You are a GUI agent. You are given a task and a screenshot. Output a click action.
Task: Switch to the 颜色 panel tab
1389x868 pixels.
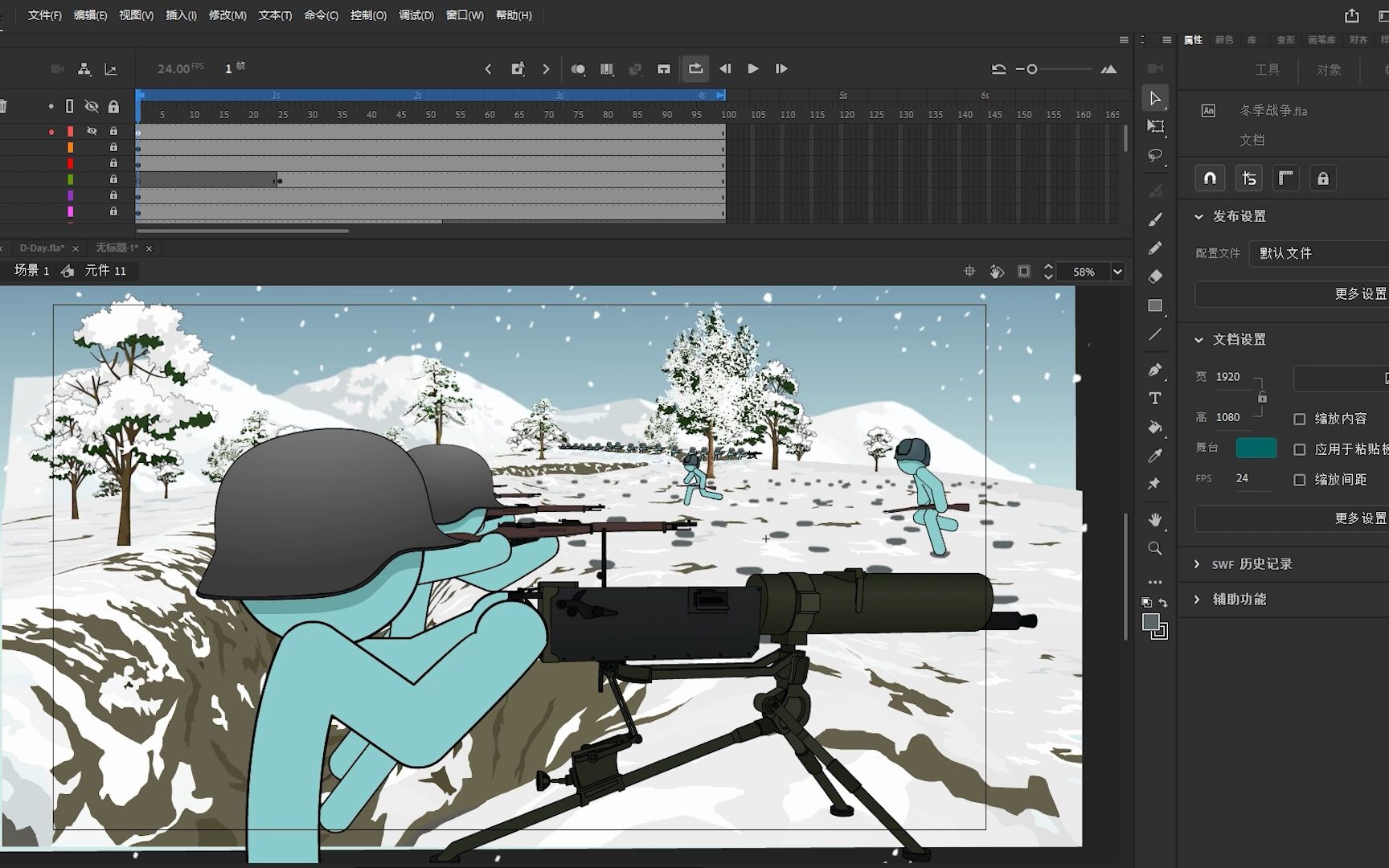[1224, 39]
